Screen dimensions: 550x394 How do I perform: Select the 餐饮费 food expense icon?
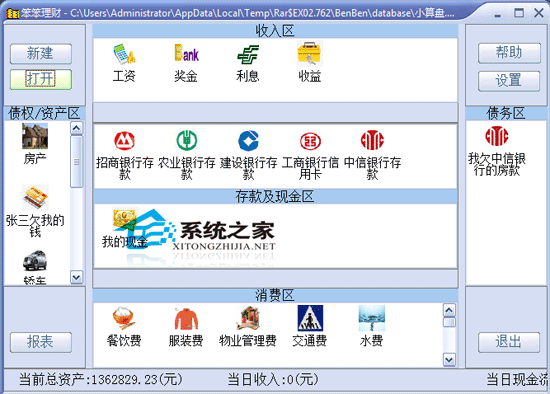123,318
